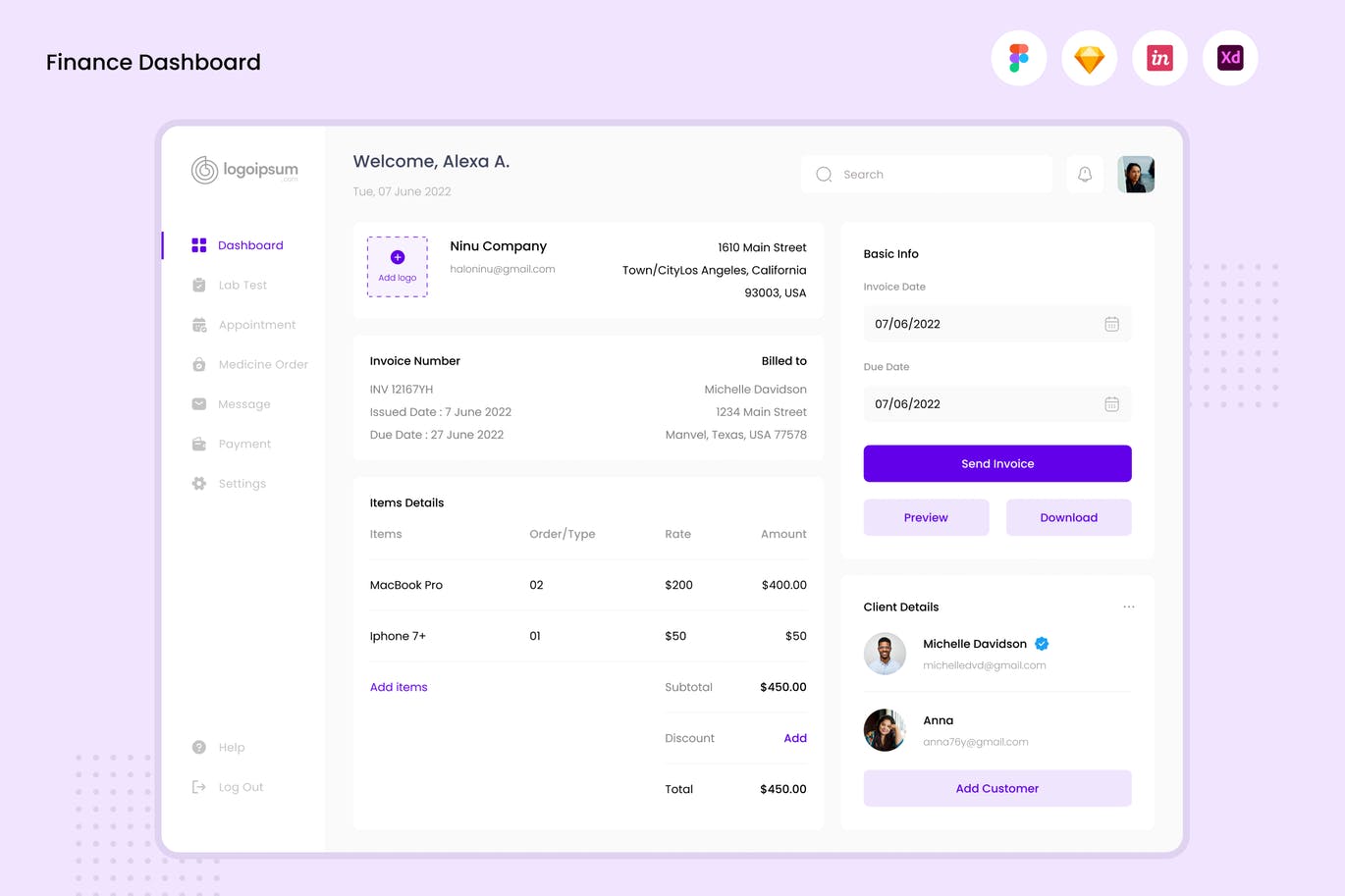Click the Due Date input field

tap(997, 403)
